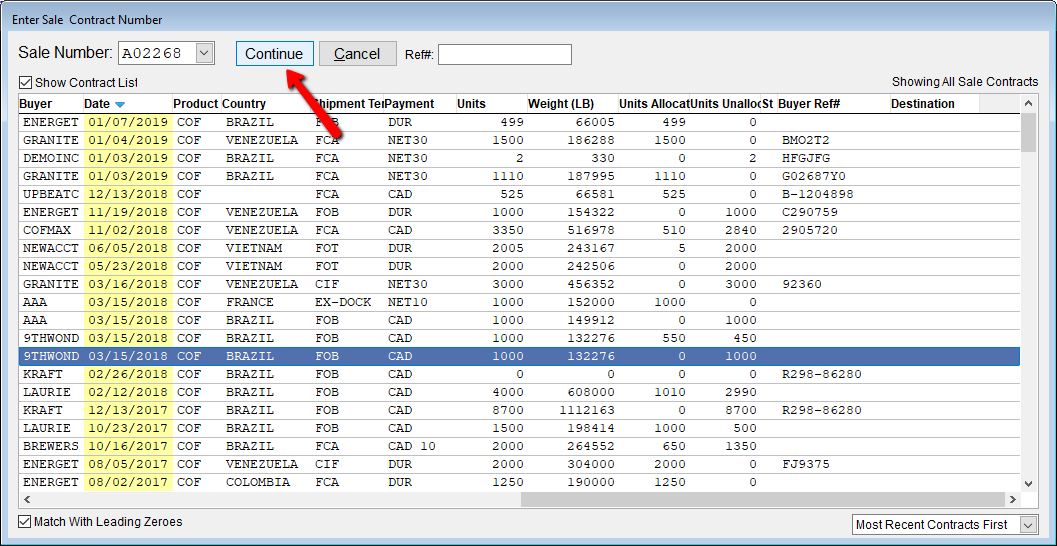This screenshot has height=546, width=1057.
Task: Select NEWACCT row dated 05/23/2018
Action: [519, 266]
